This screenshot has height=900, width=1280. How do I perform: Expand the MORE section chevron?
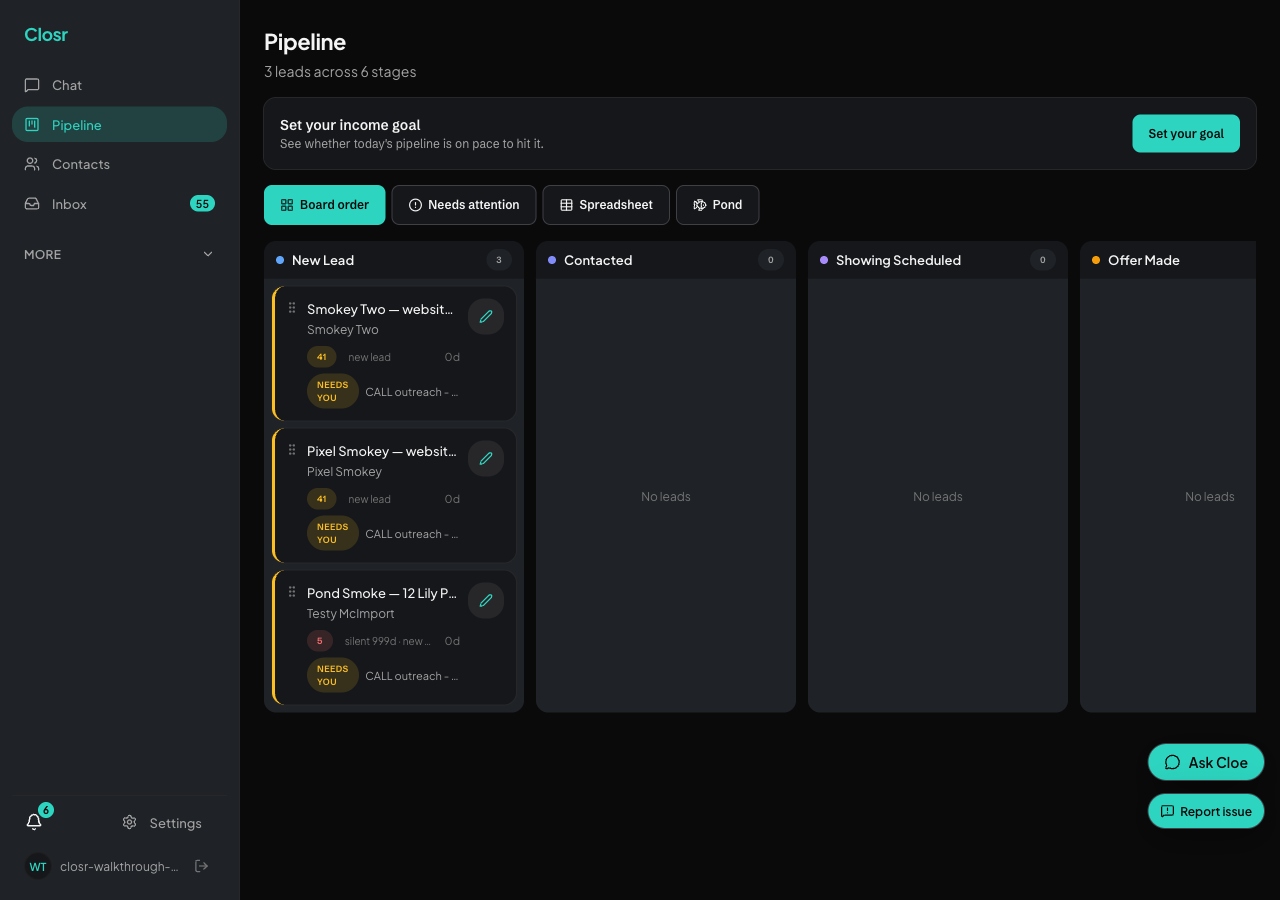(x=208, y=254)
